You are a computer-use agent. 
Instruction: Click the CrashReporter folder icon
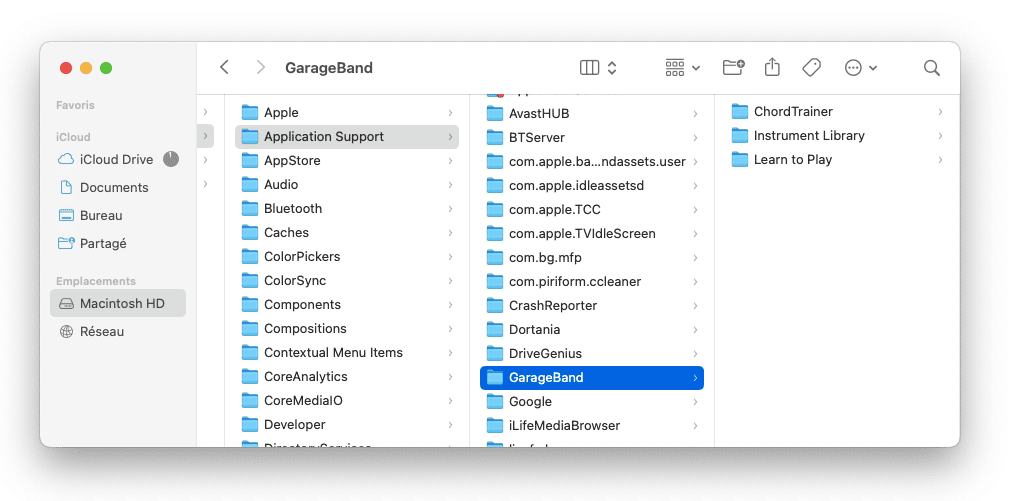pos(495,305)
